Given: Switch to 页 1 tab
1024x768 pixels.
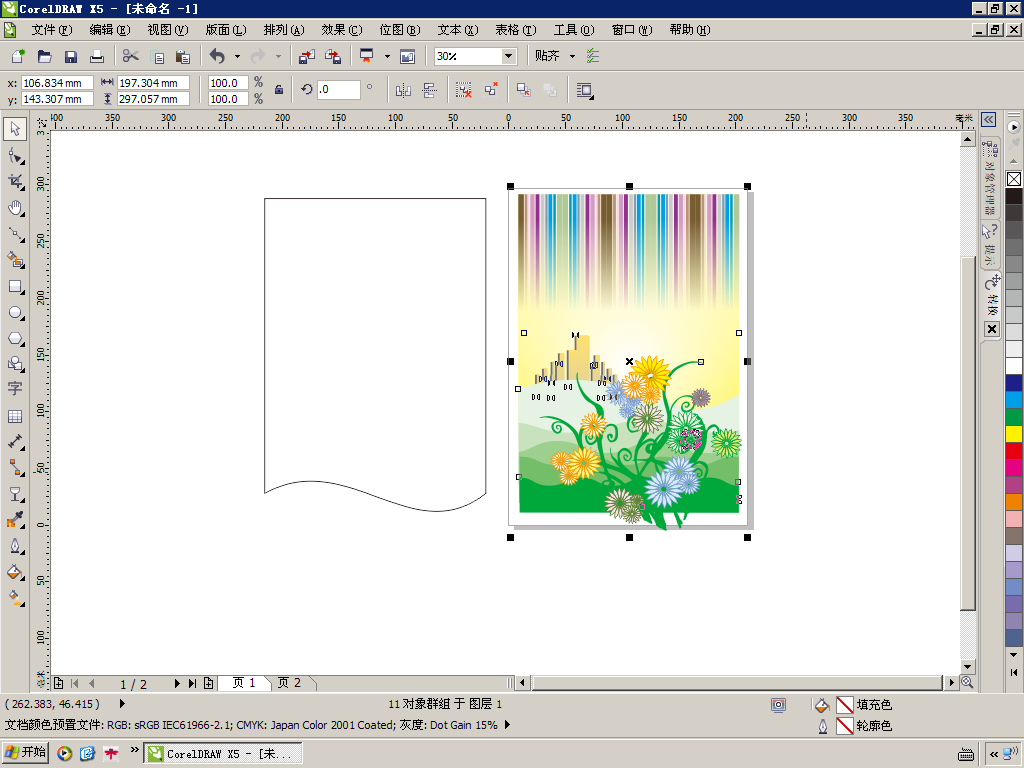Looking at the screenshot, I should pyautogui.click(x=244, y=683).
